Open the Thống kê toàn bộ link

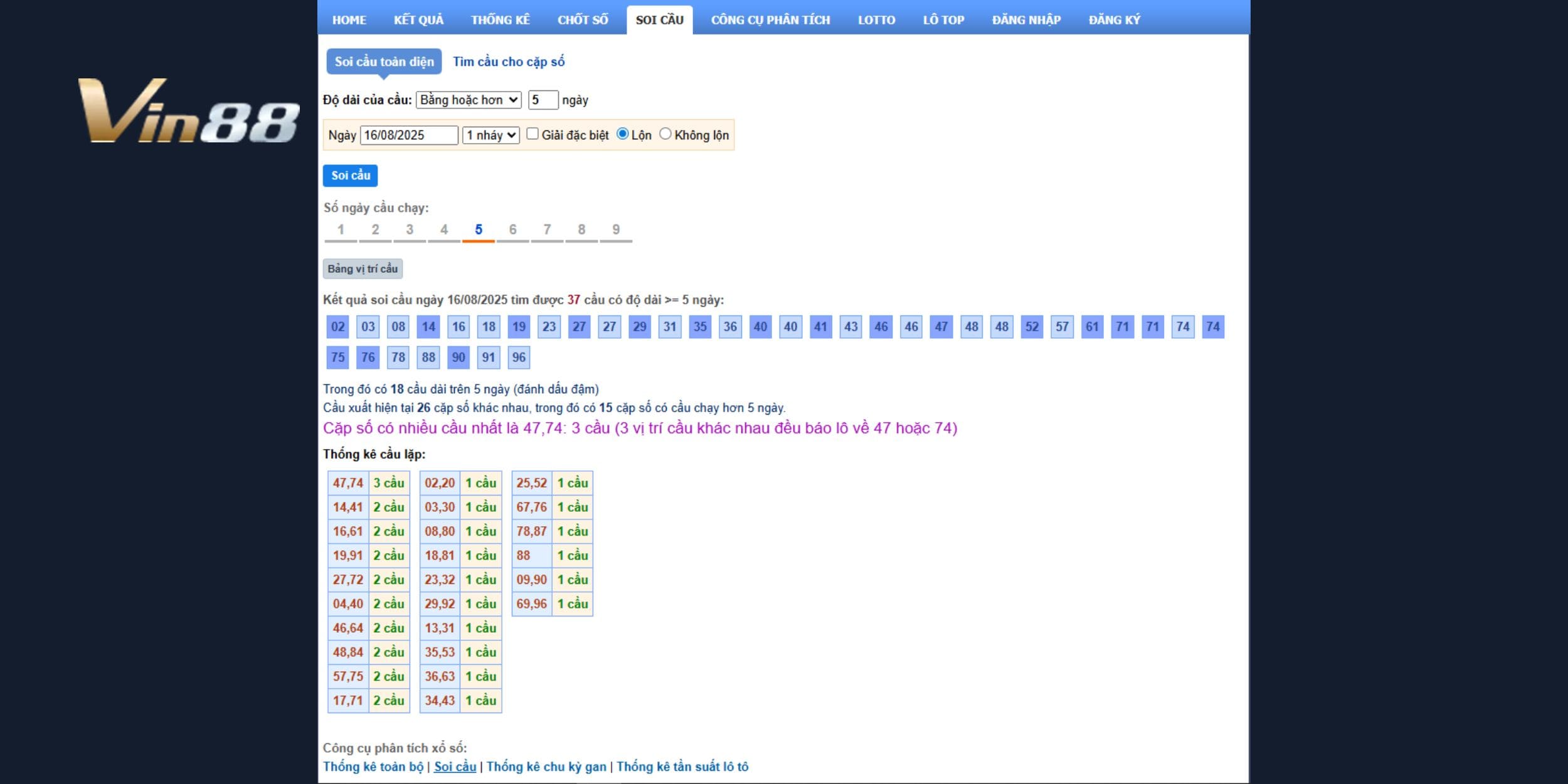point(373,766)
